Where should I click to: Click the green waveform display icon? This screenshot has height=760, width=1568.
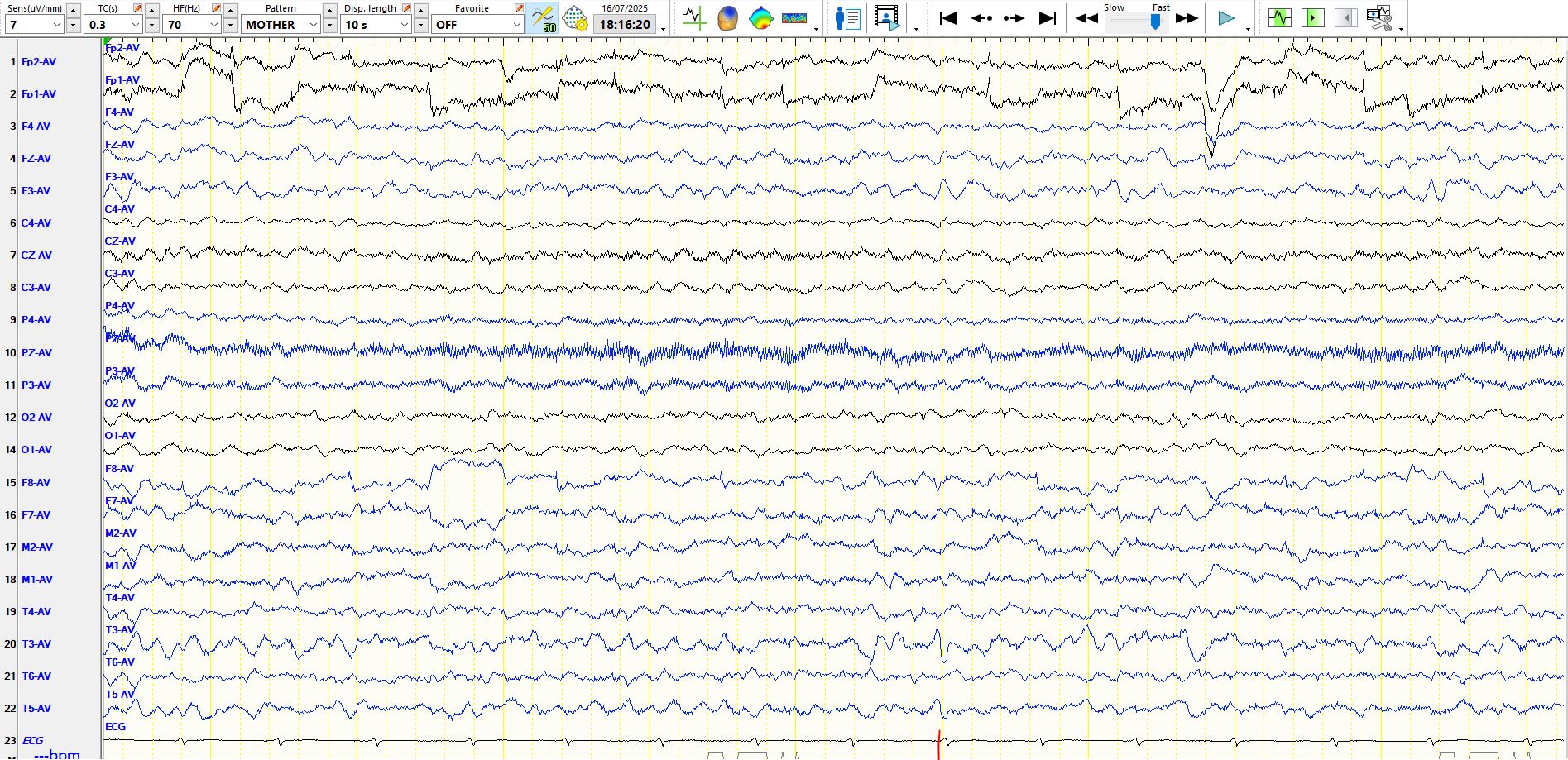click(x=1280, y=17)
